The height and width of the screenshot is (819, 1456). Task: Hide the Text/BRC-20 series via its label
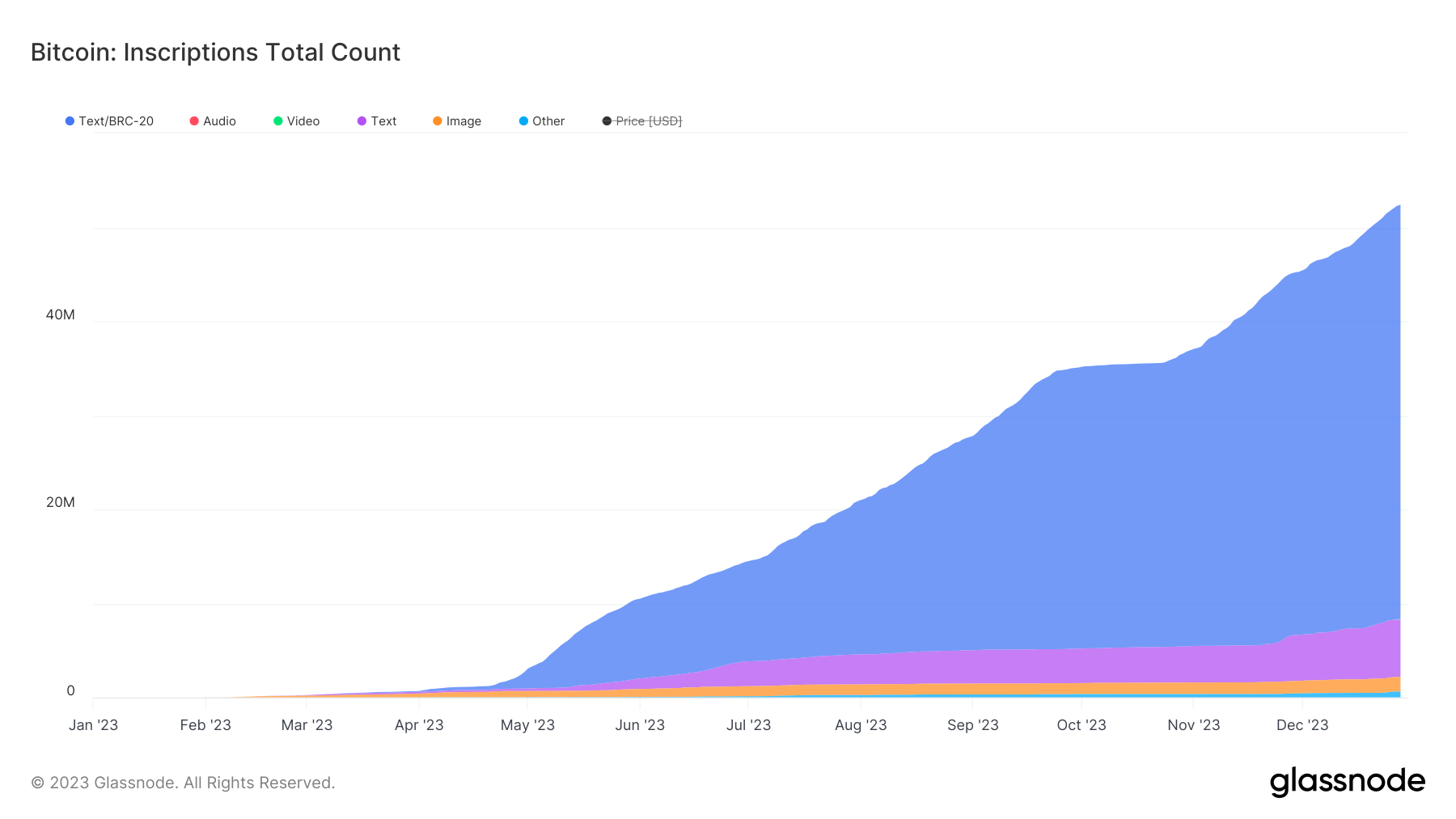[116, 121]
